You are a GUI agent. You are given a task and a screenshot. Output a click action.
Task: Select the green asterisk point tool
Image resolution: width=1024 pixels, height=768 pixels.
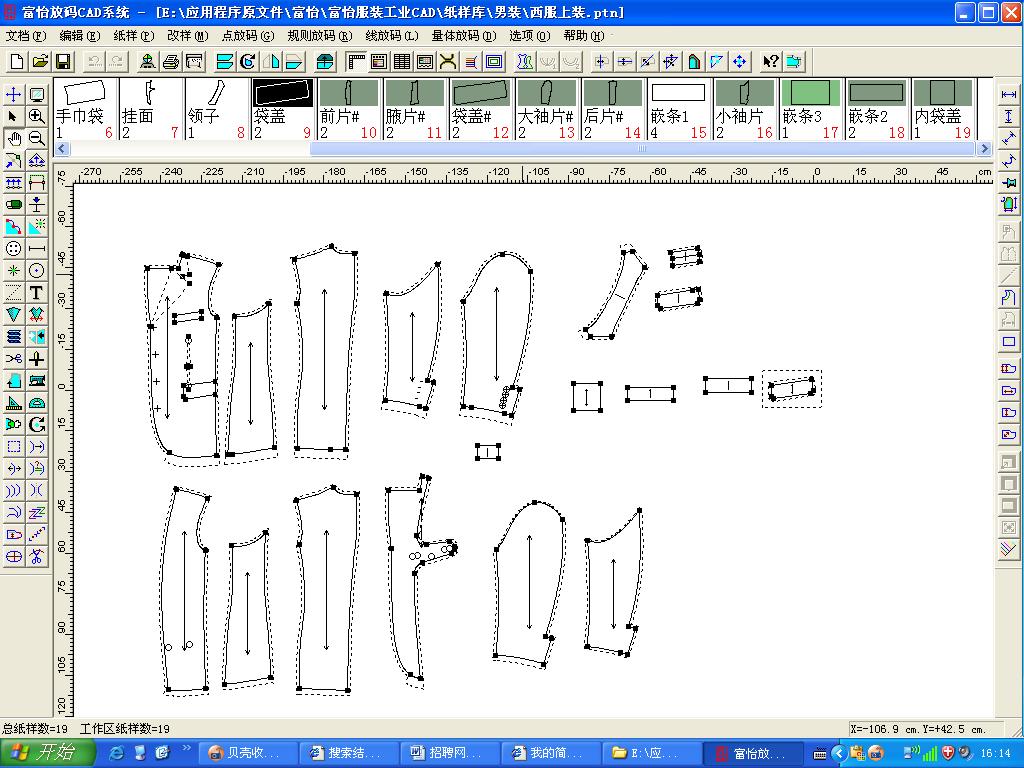coord(13,270)
